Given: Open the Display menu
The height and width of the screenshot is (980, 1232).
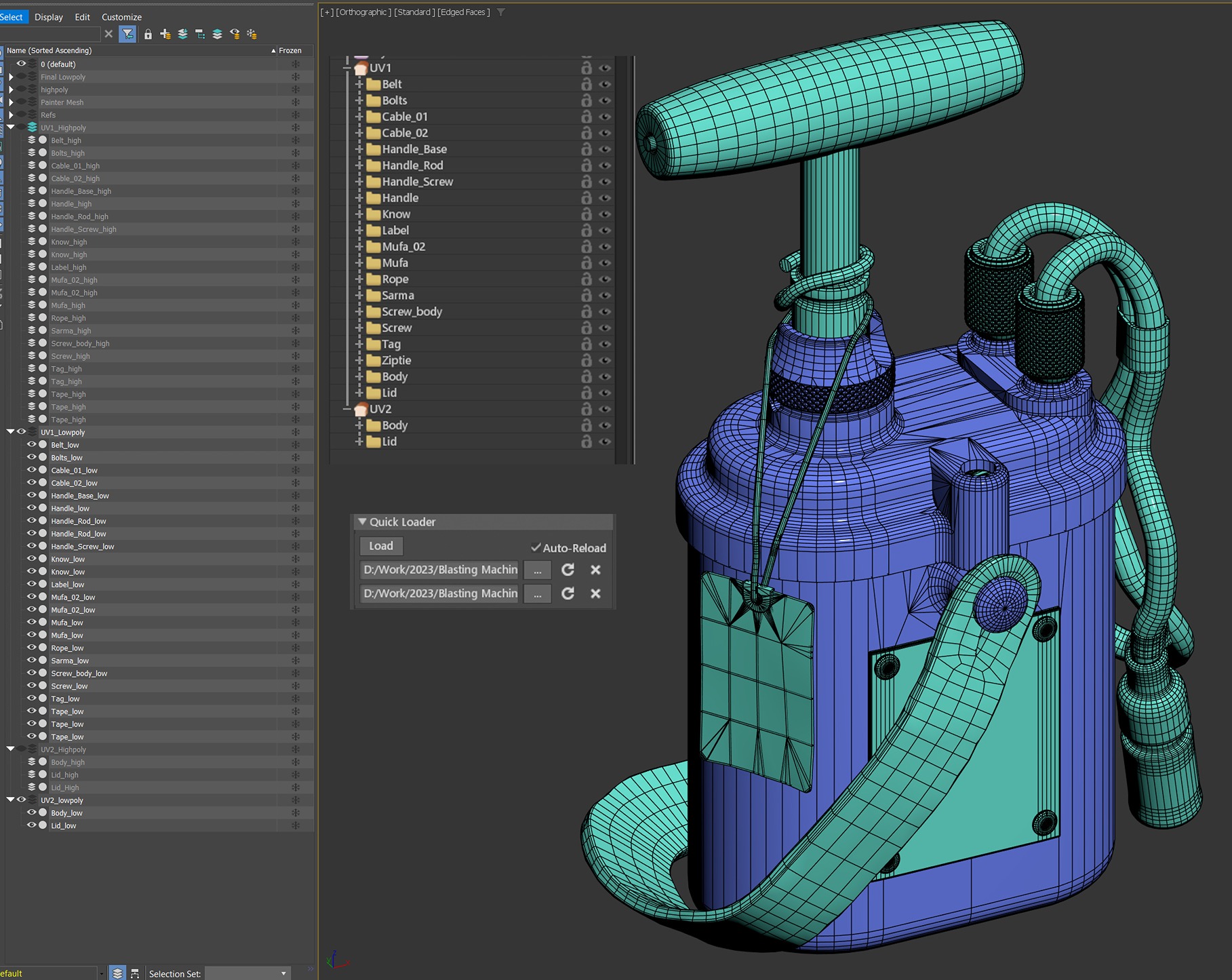Looking at the screenshot, I should click(x=49, y=17).
